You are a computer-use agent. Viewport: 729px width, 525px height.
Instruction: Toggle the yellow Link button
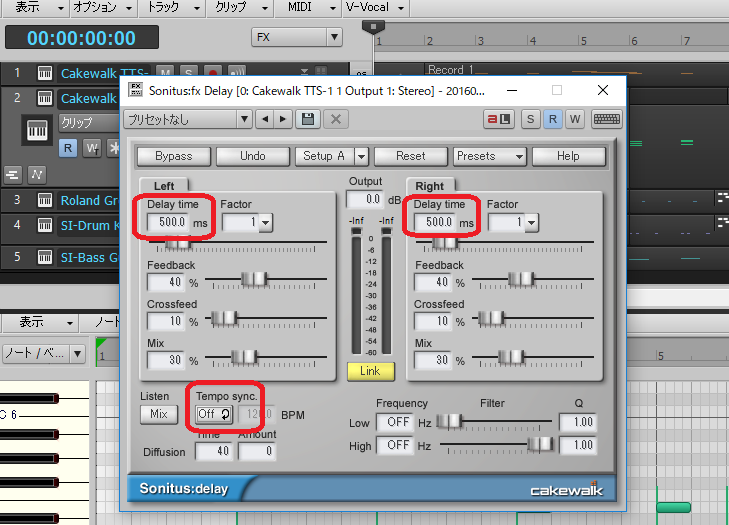tap(371, 371)
